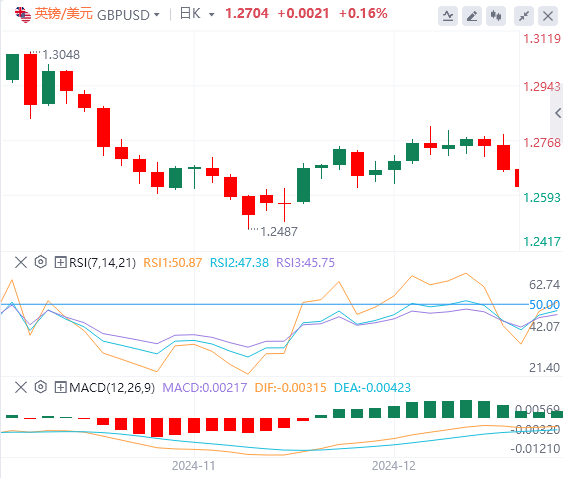Select the 2024-11 date marker

coord(194,466)
